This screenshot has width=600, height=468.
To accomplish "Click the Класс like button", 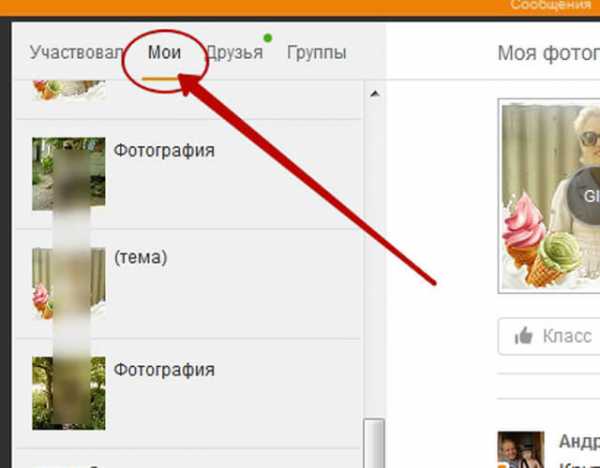I will coord(549,336).
